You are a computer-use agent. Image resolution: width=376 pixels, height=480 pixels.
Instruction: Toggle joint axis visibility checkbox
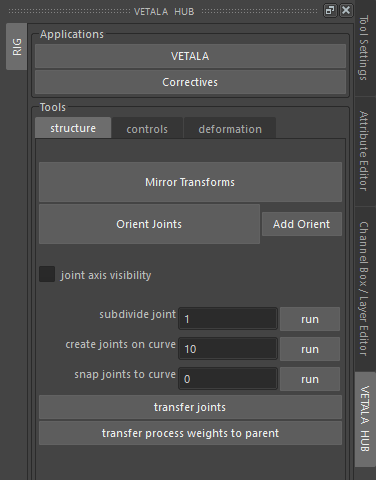(x=47, y=274)
